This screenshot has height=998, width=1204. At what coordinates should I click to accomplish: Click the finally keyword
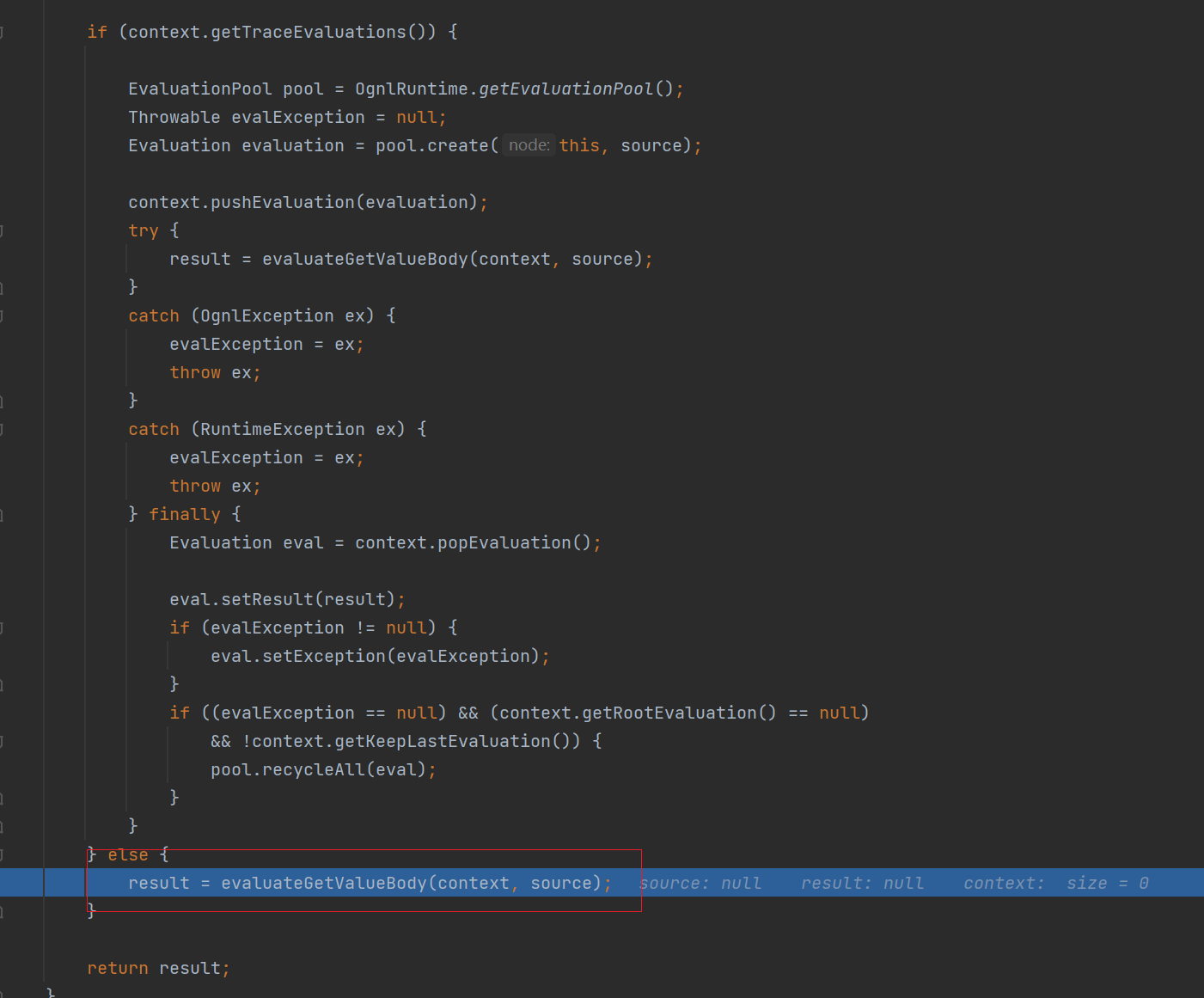(185, 514)
